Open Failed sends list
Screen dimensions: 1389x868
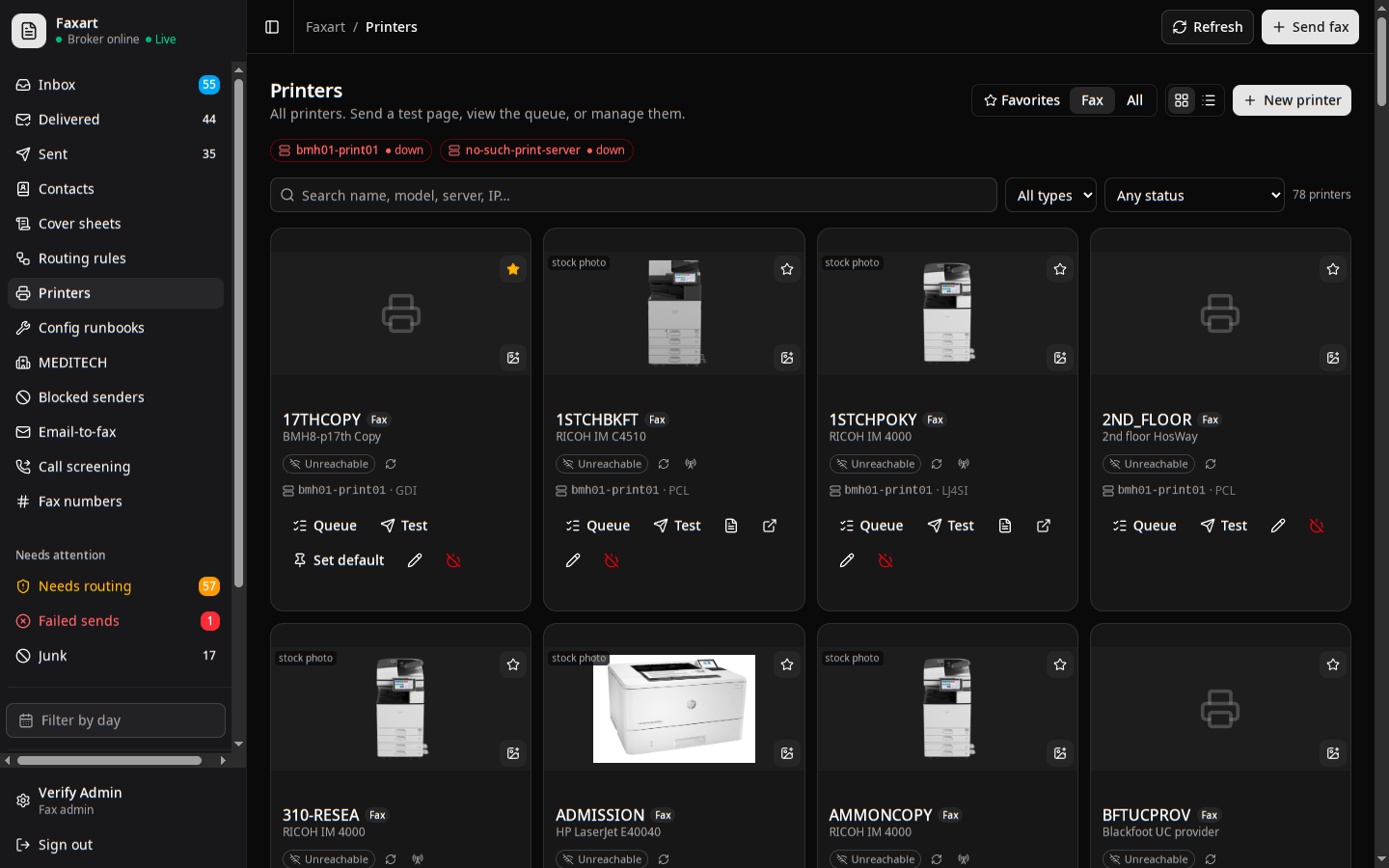click(x=116, y=621)
